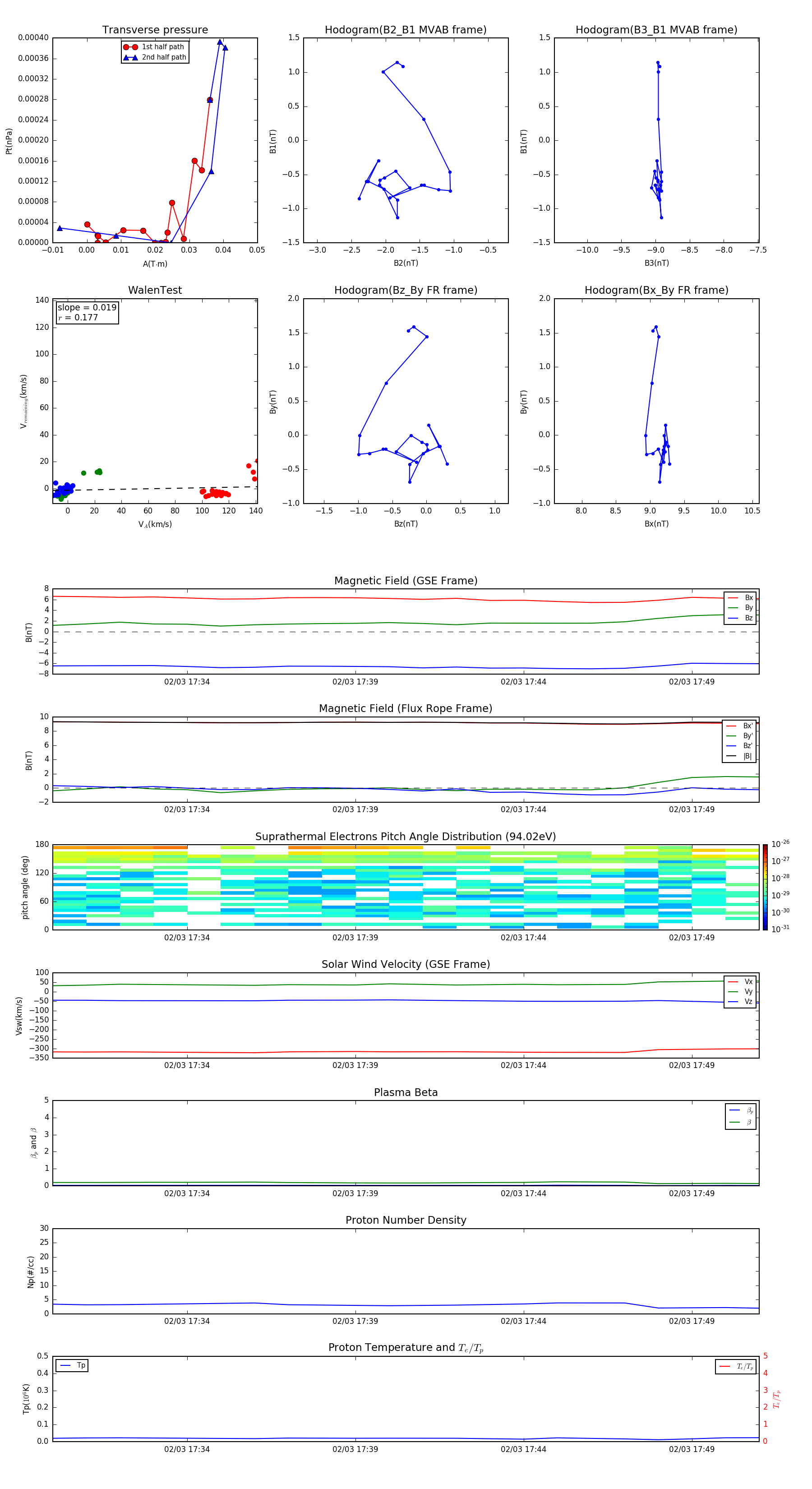Select the 'r = 0.177' annotation
The width and height of the screenshot is (812, 1489).
point(78,317)
